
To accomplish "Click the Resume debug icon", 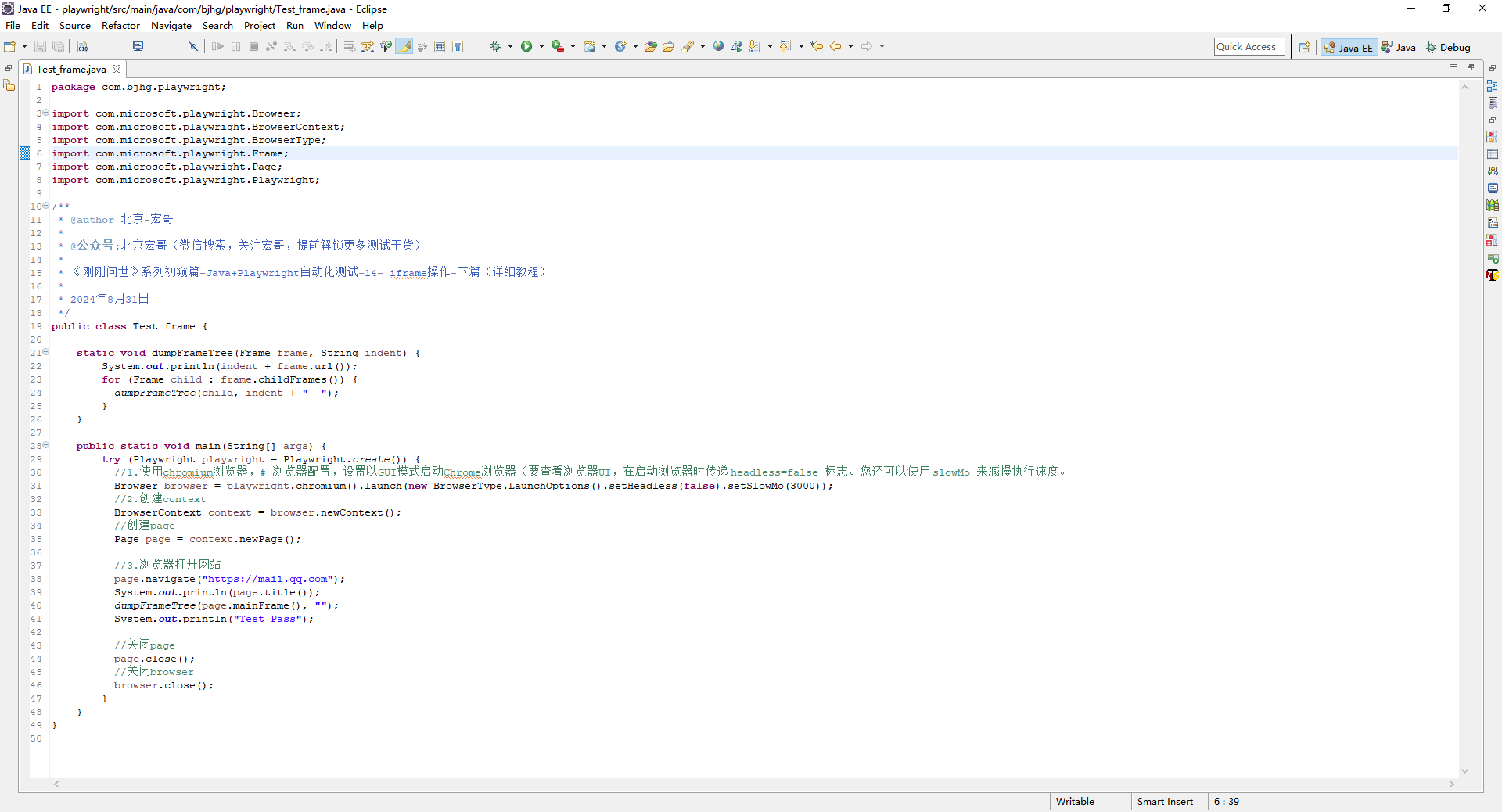I will click(x=218, y=47).
